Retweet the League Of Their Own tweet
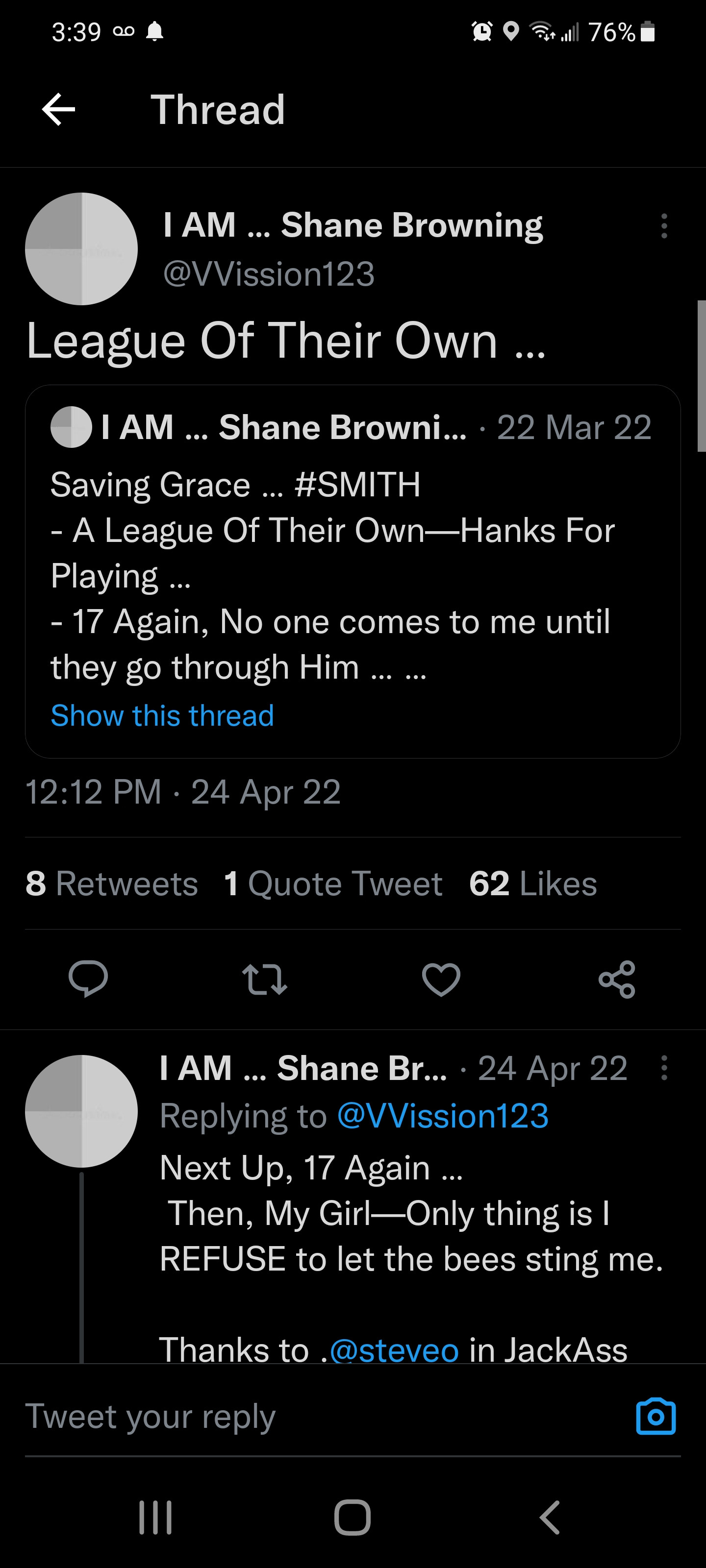 pyautogui.click(x=264, y=979)
